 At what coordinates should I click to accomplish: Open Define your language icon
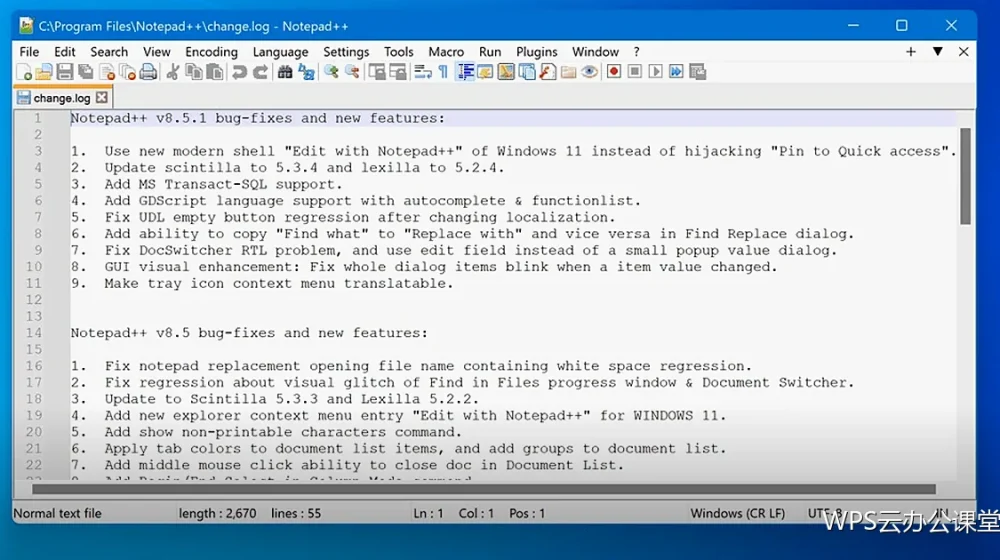click(x=485, y=72)
